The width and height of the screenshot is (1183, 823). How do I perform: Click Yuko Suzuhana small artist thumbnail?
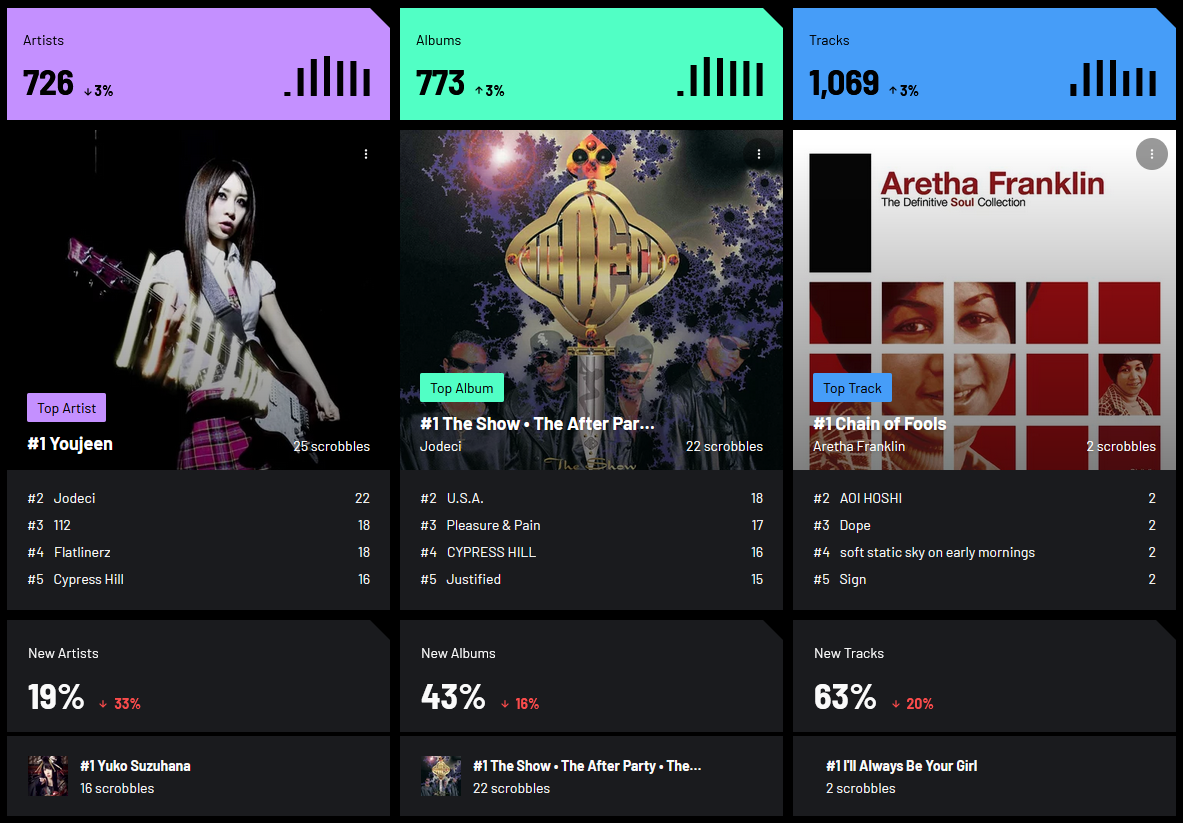48,775
